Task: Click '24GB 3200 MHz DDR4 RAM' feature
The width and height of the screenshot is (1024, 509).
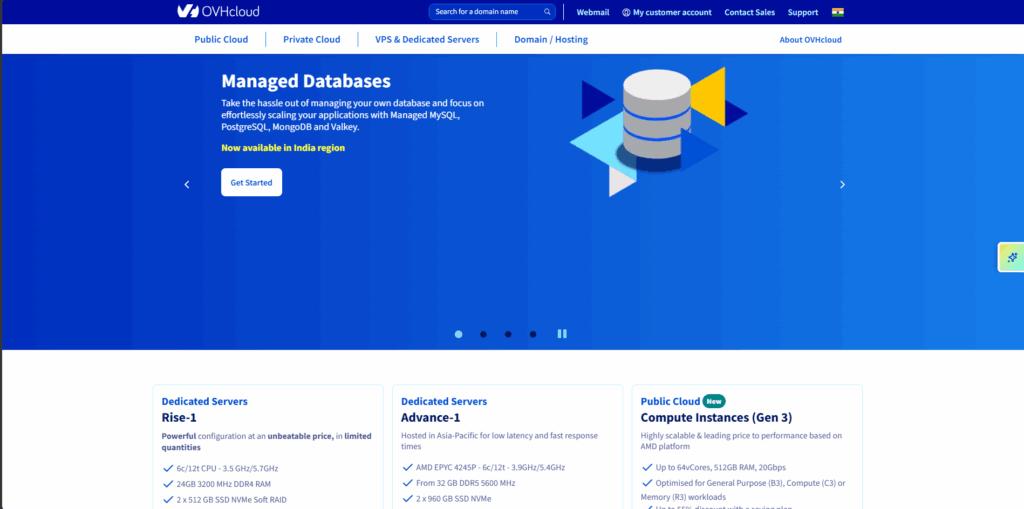Action: point(223,484)
